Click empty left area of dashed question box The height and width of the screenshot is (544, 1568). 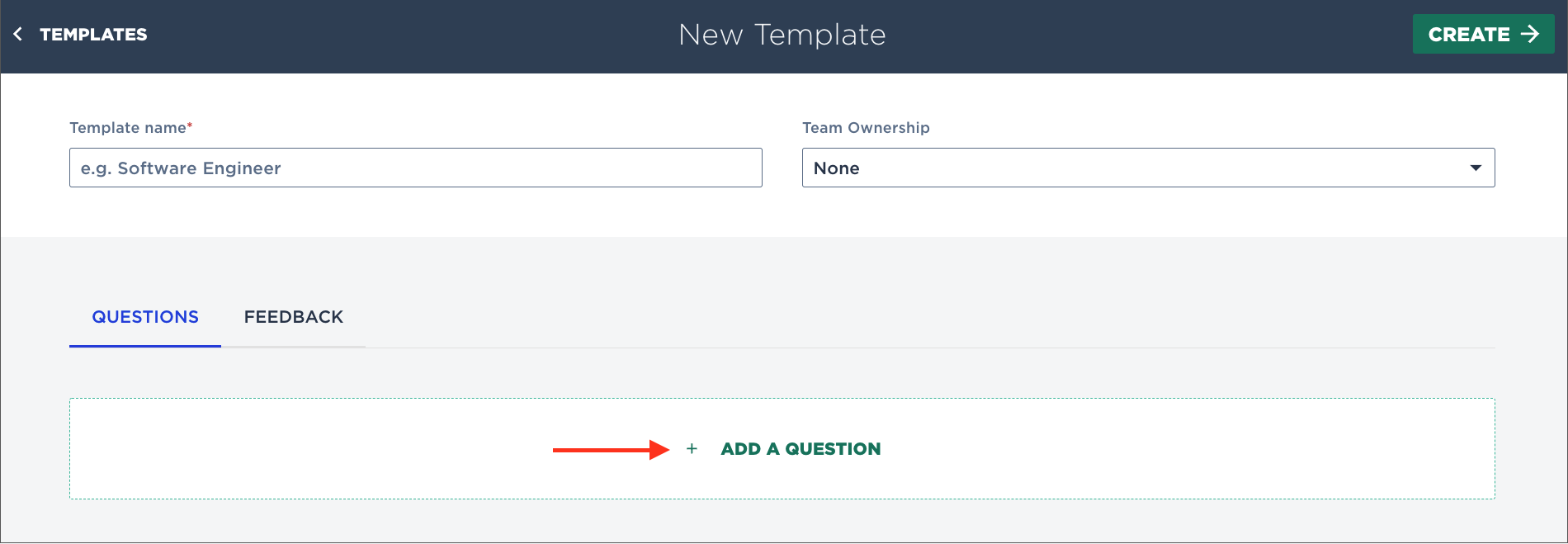pos(289,449)
